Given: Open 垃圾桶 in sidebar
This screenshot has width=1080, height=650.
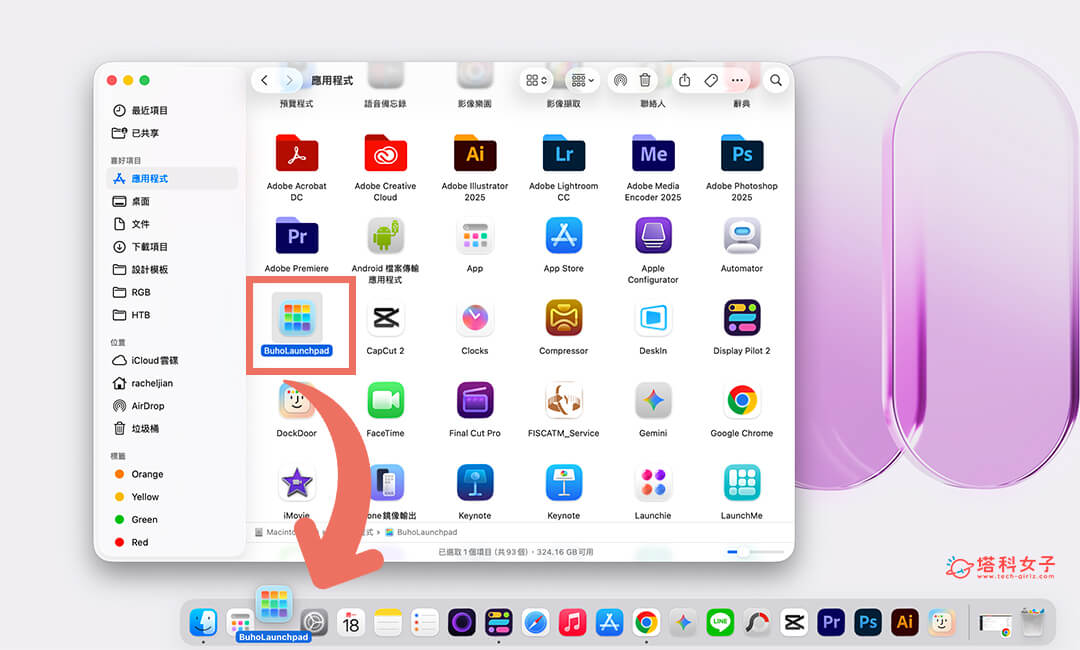Looking at the screenshot, I should (172, 428).
